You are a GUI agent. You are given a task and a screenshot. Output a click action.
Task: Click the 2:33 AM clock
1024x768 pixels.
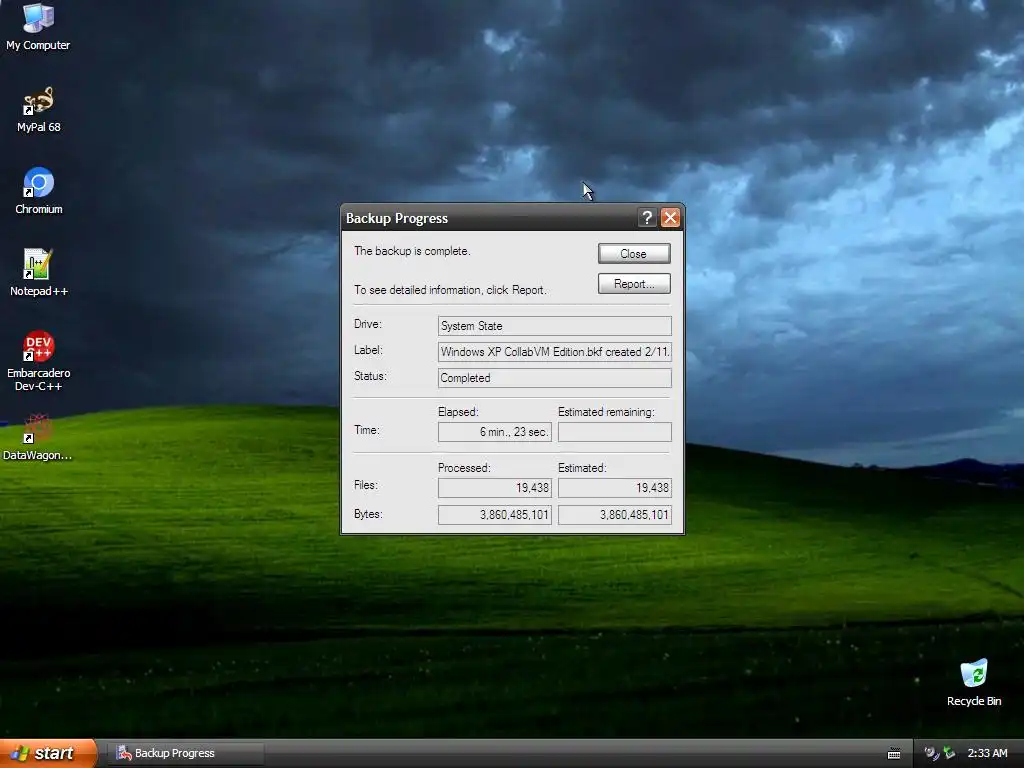coord(987,753)
